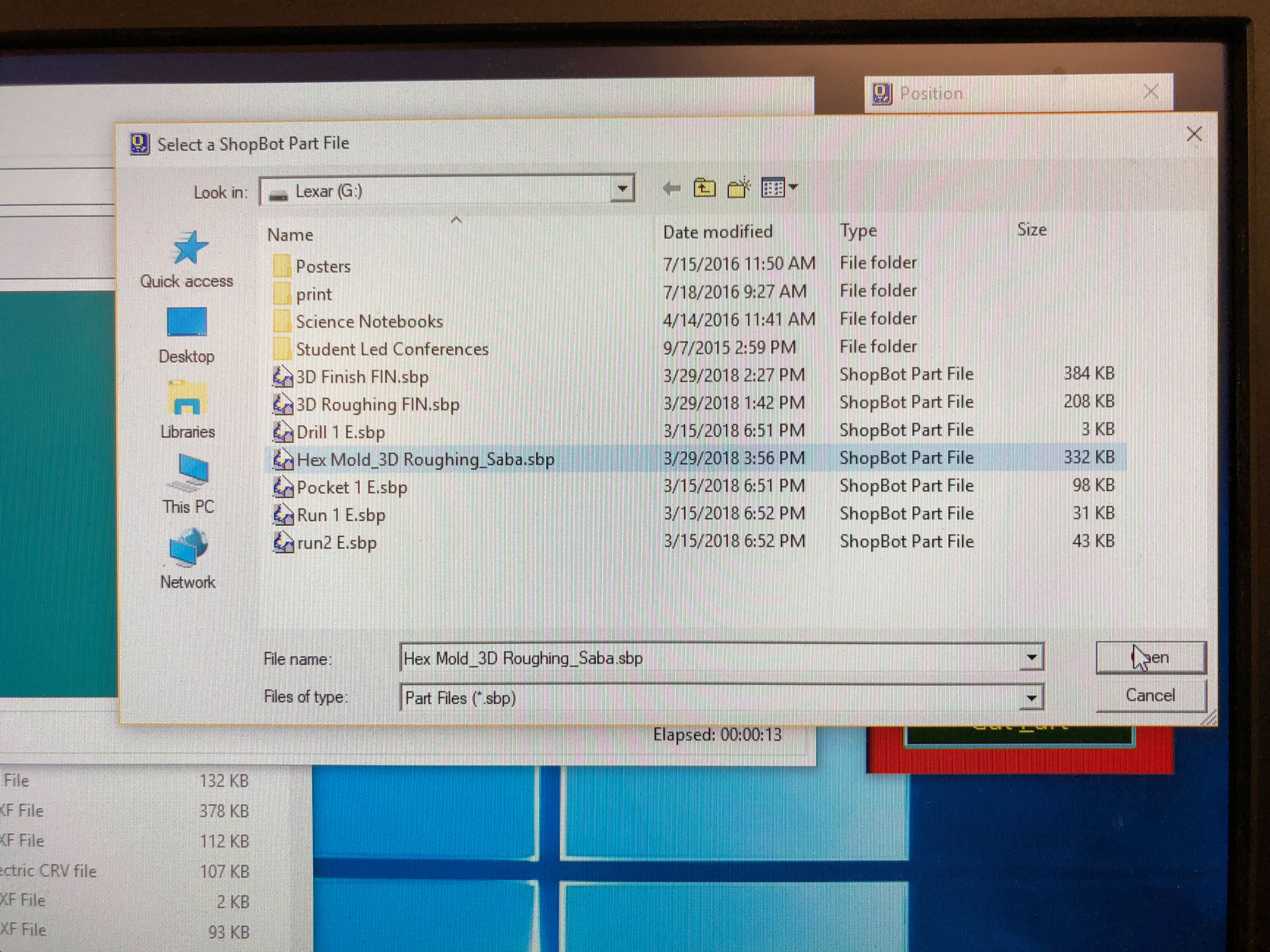Click the print folder name
This screenshot has width=1270, height=952.
pos(314,294)
